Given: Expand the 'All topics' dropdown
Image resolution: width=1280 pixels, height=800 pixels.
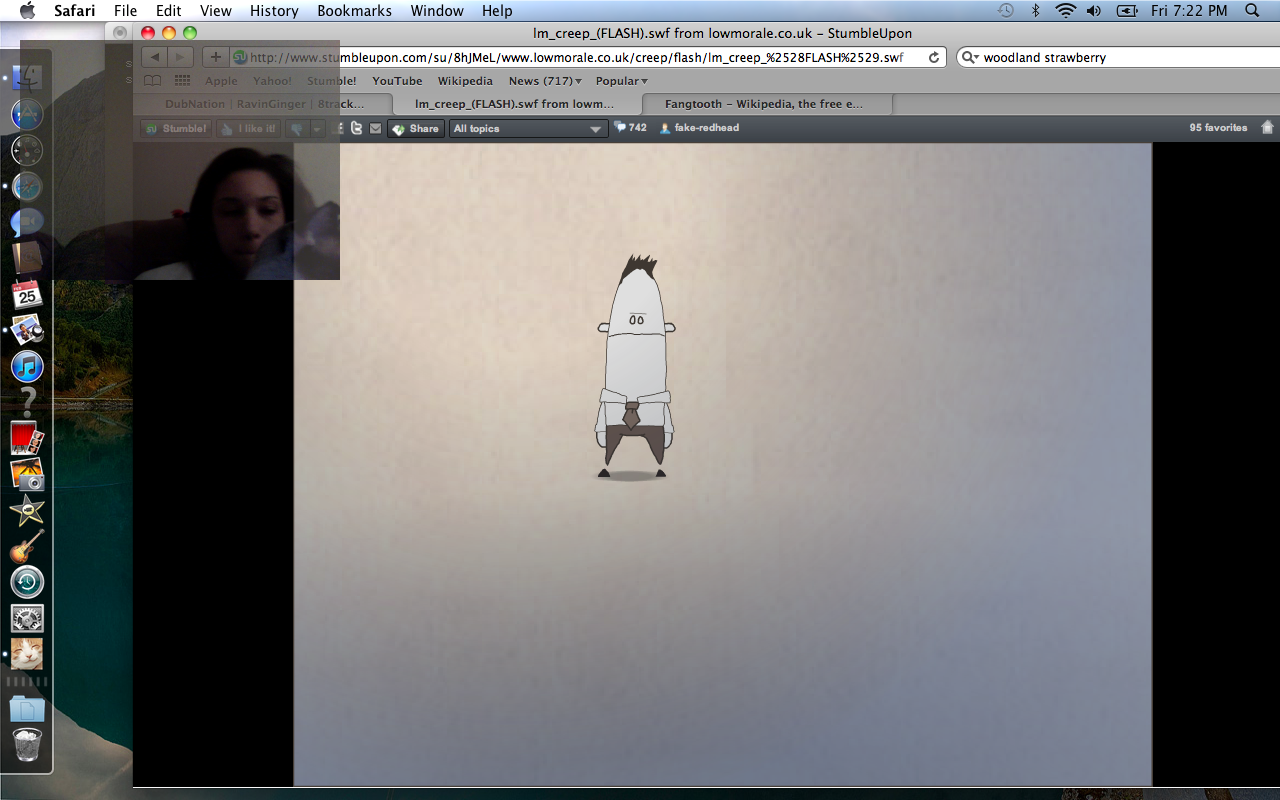Looking at the screenshot, I should [x=528, y=128].
